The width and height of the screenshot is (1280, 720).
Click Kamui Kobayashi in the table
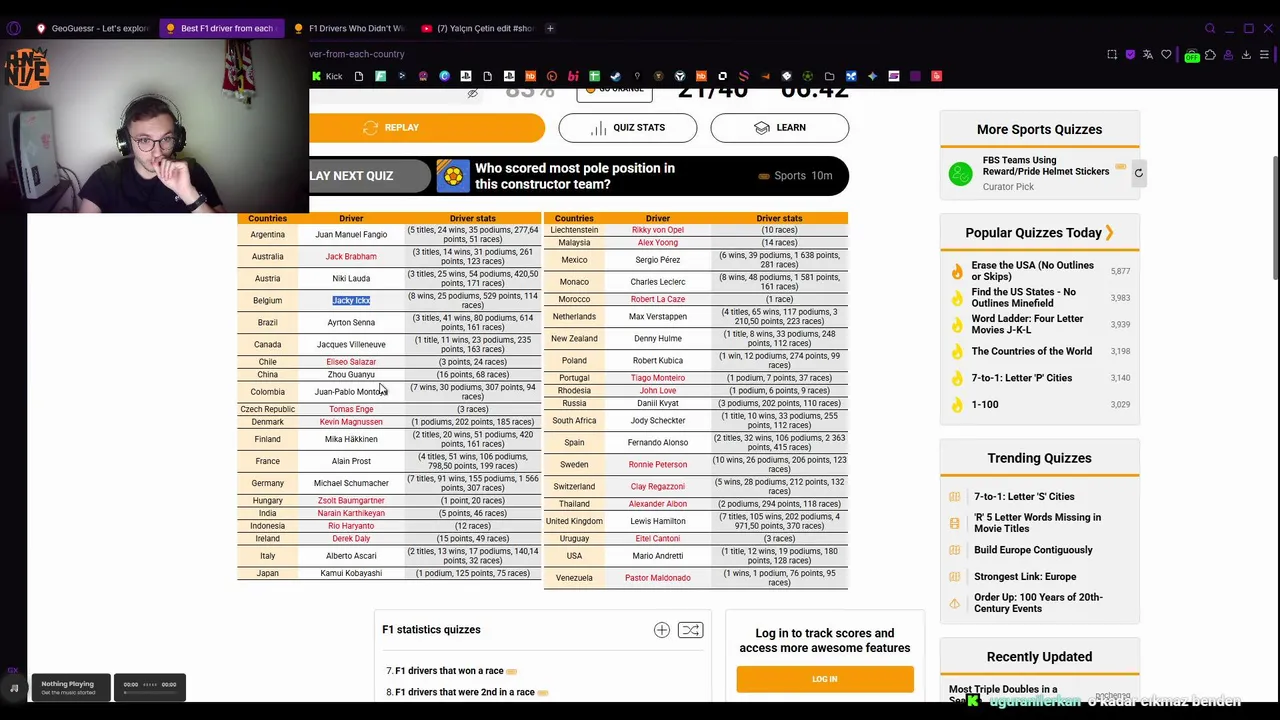351,573
